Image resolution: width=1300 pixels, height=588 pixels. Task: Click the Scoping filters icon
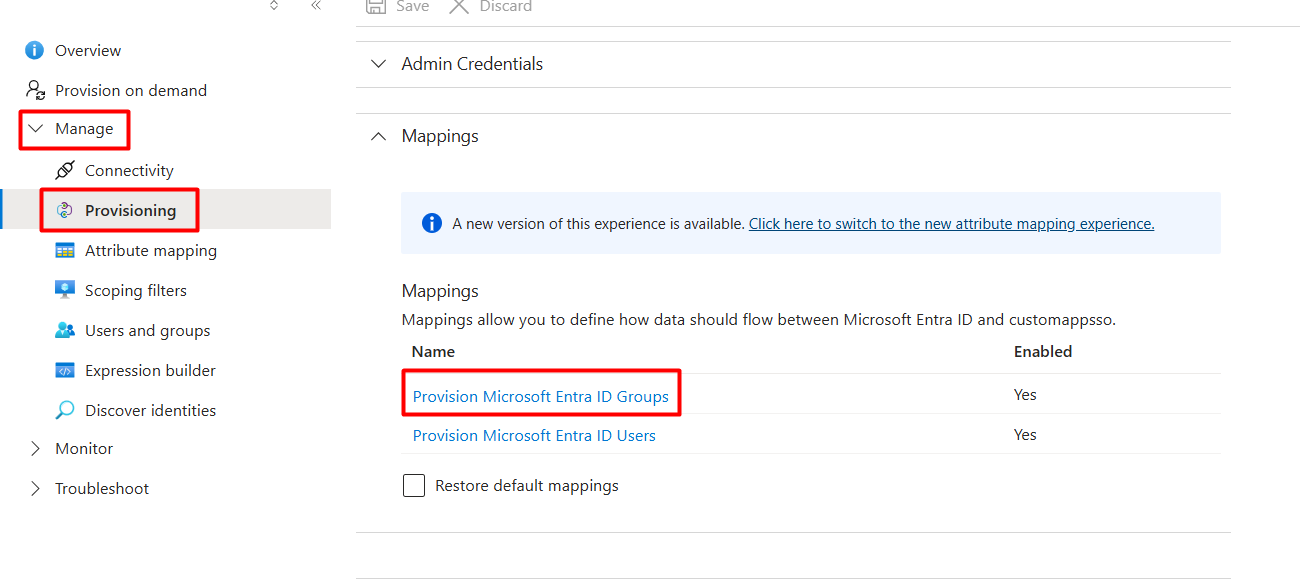click(x=65, y=290)
